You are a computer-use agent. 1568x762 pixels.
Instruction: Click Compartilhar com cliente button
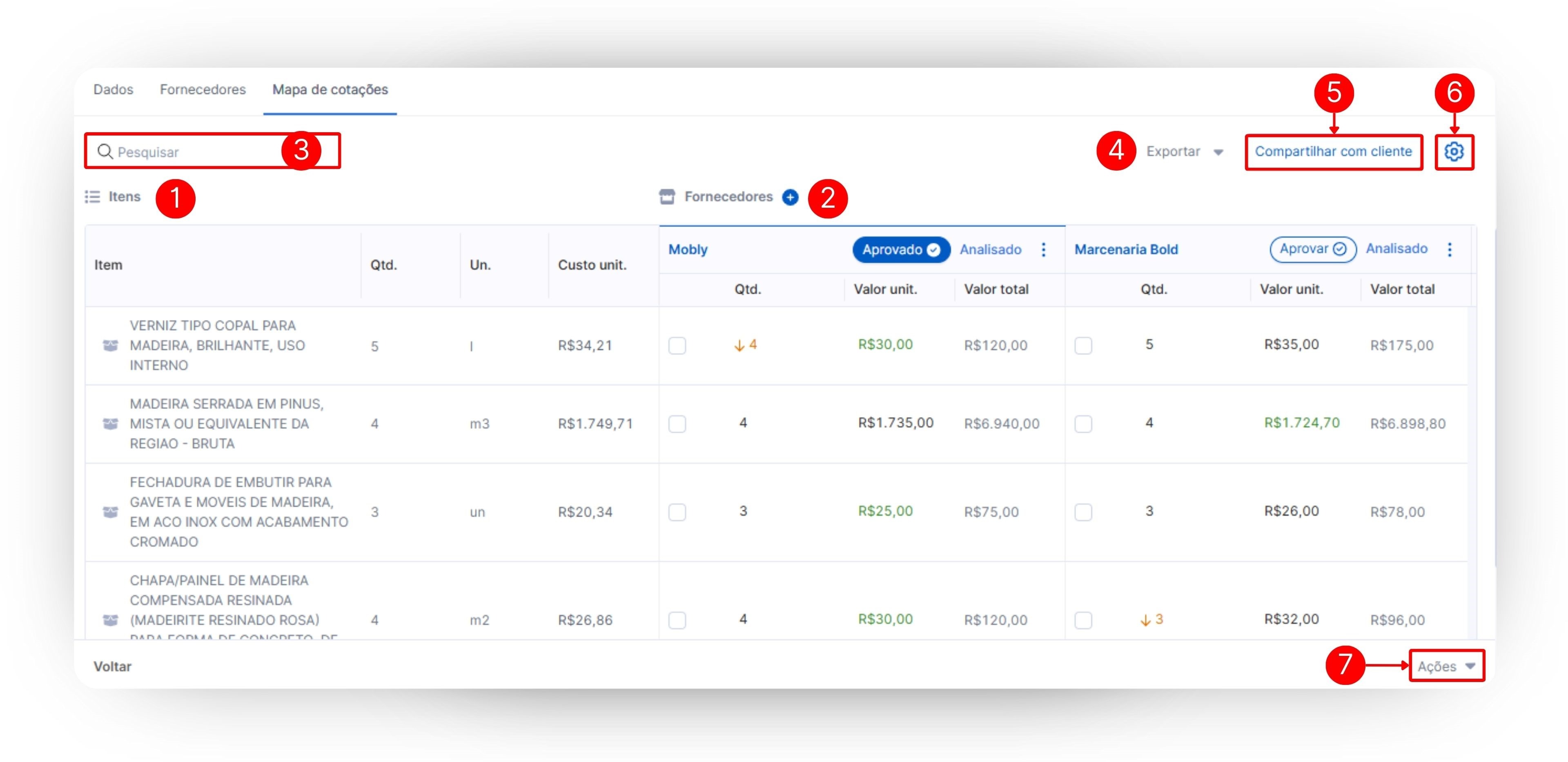coord(1333,151)
